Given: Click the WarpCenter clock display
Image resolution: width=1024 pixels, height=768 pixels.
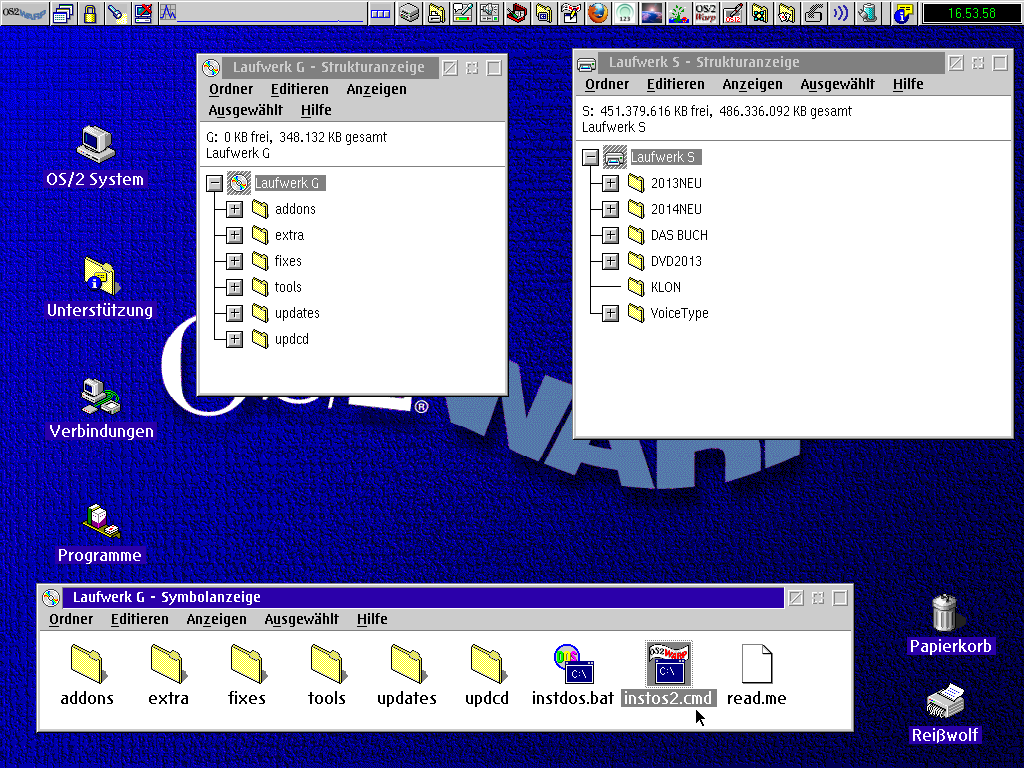Looking at the screenshot, I should tap(972, 13).
